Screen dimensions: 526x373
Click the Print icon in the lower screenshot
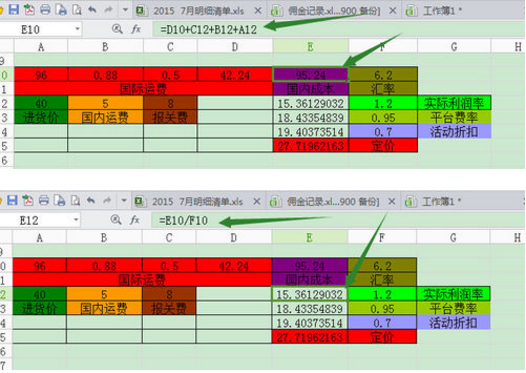pyautogui.click(x=44, y=201)
